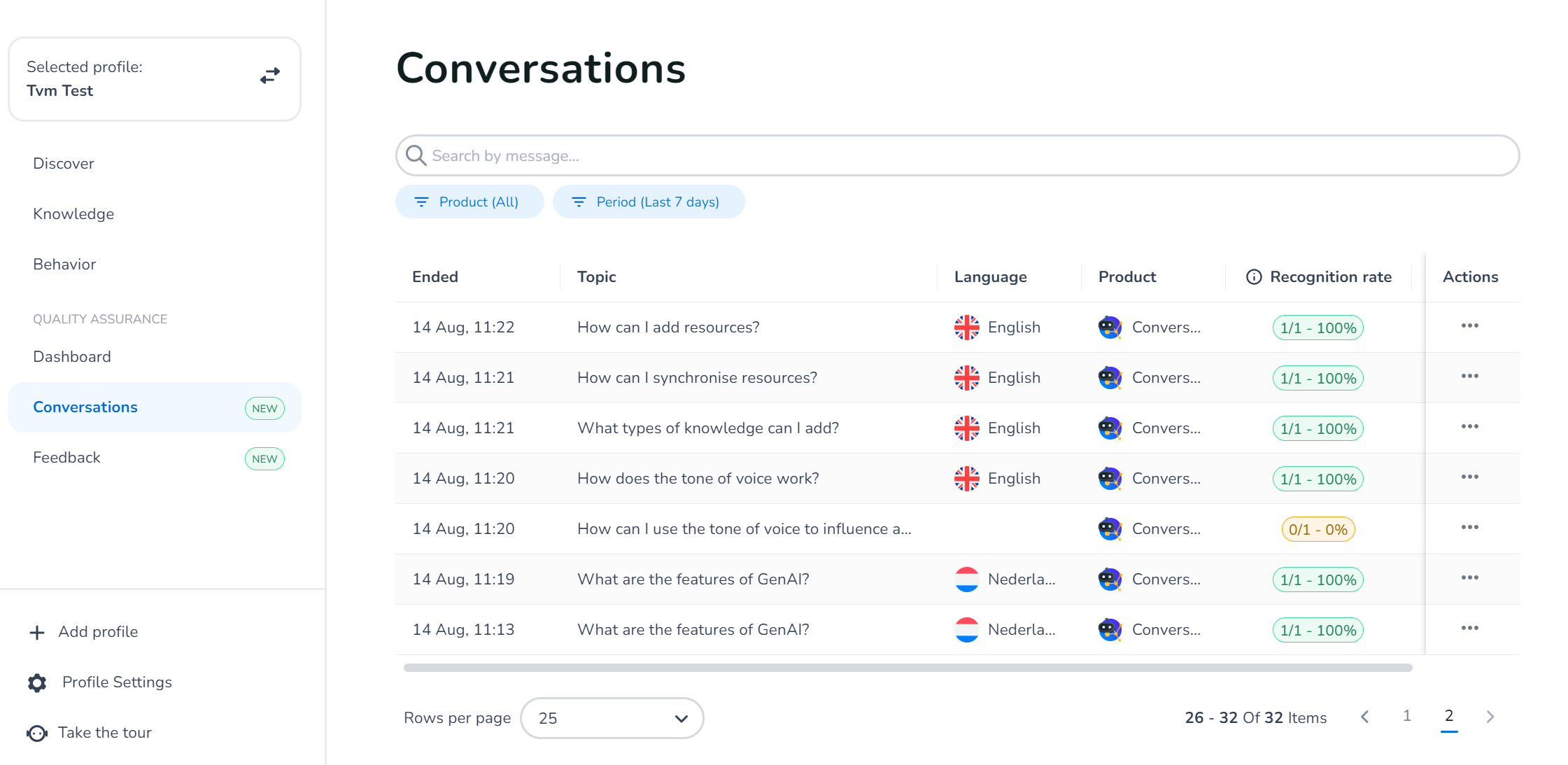Image resolution: width=1568 pixels, height=765 pixels.
Task: Click Add profile
Action: click(98, 632)
